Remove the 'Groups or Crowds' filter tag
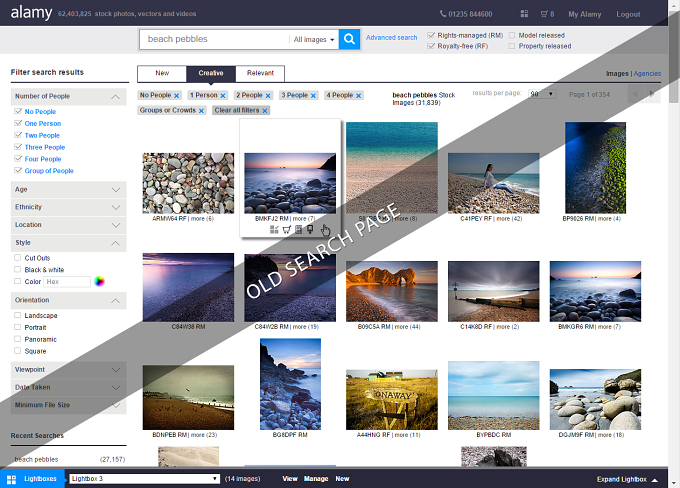680x488 pixels. 201,111
